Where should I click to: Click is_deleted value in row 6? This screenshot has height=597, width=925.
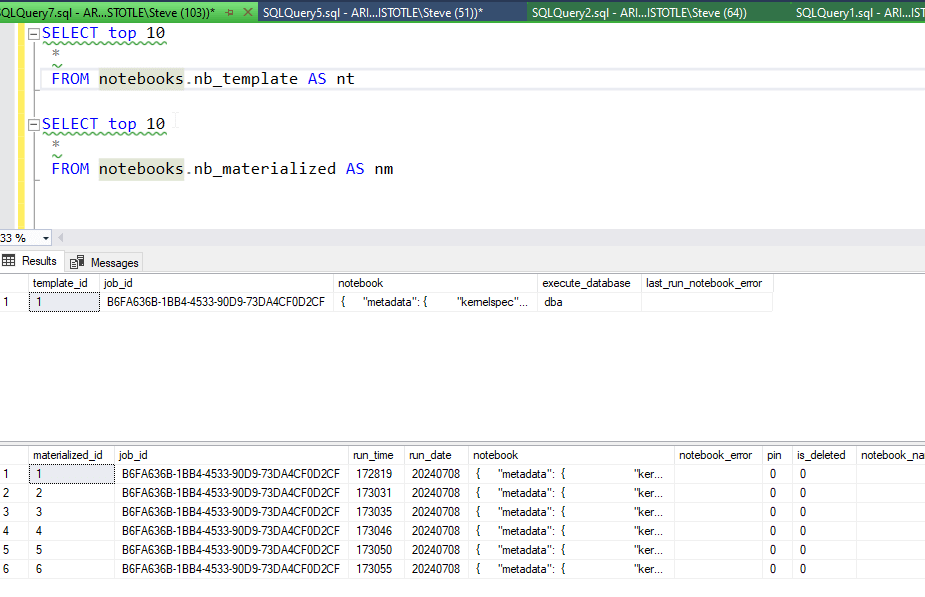pos(824,569)
